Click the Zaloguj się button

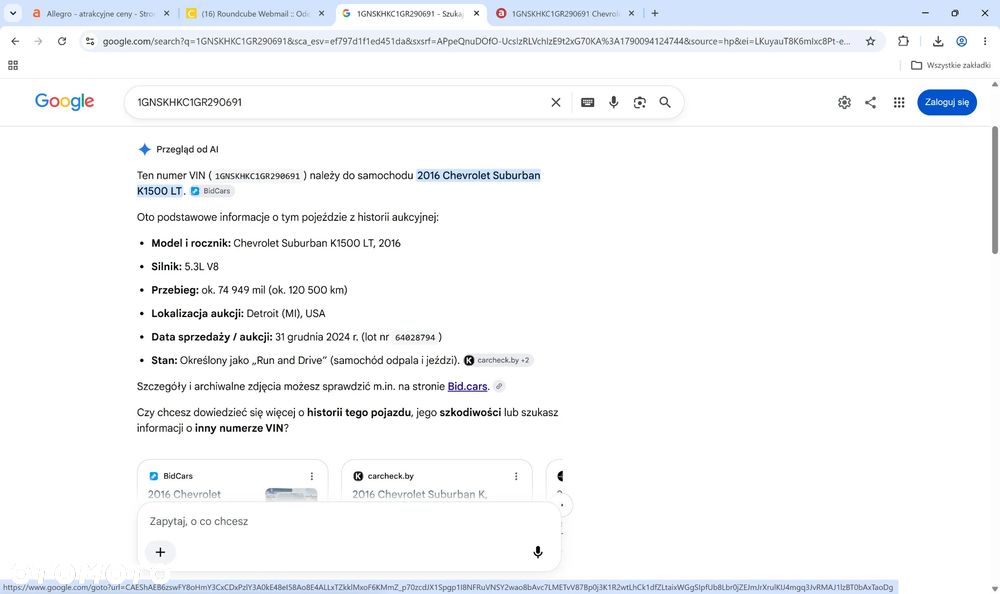coord(946,102)
